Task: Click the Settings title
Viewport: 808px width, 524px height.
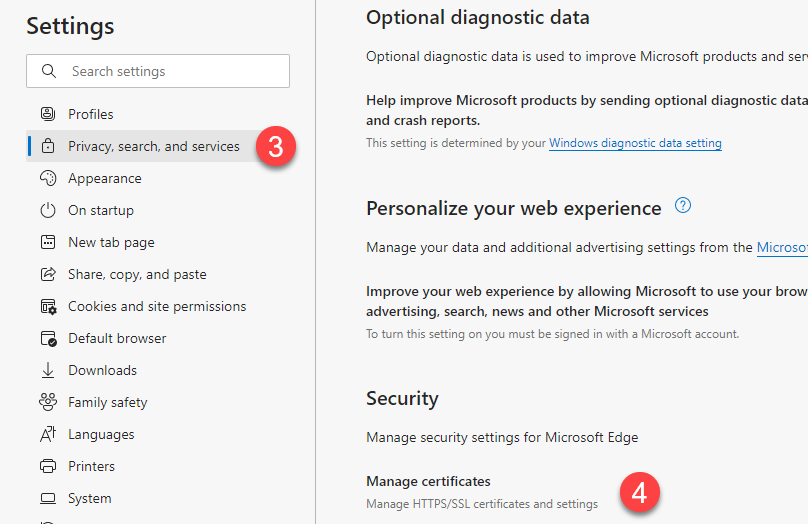Action: pos(70,26)
